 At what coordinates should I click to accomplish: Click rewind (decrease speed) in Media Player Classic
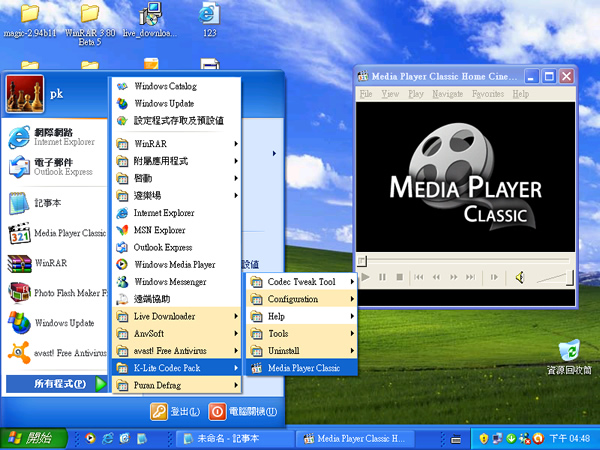pyautogui.click(x=436, y=277)
